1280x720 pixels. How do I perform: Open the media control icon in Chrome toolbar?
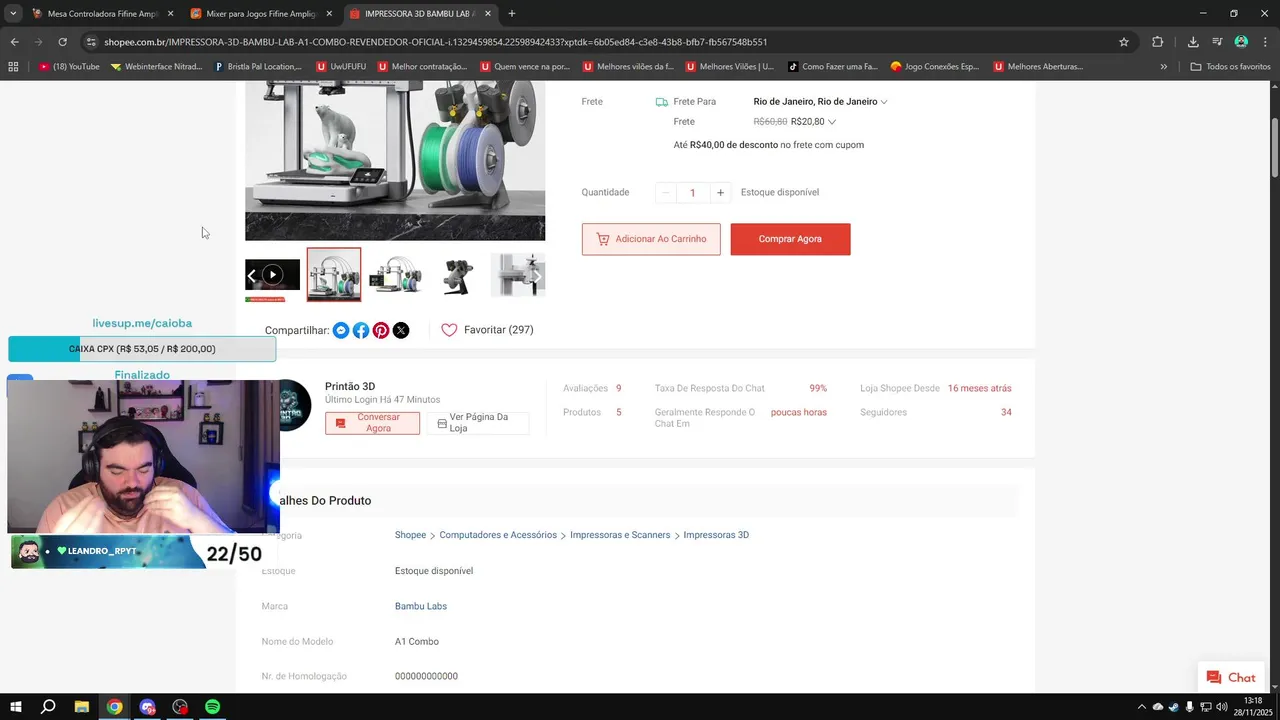point(1217,42)
